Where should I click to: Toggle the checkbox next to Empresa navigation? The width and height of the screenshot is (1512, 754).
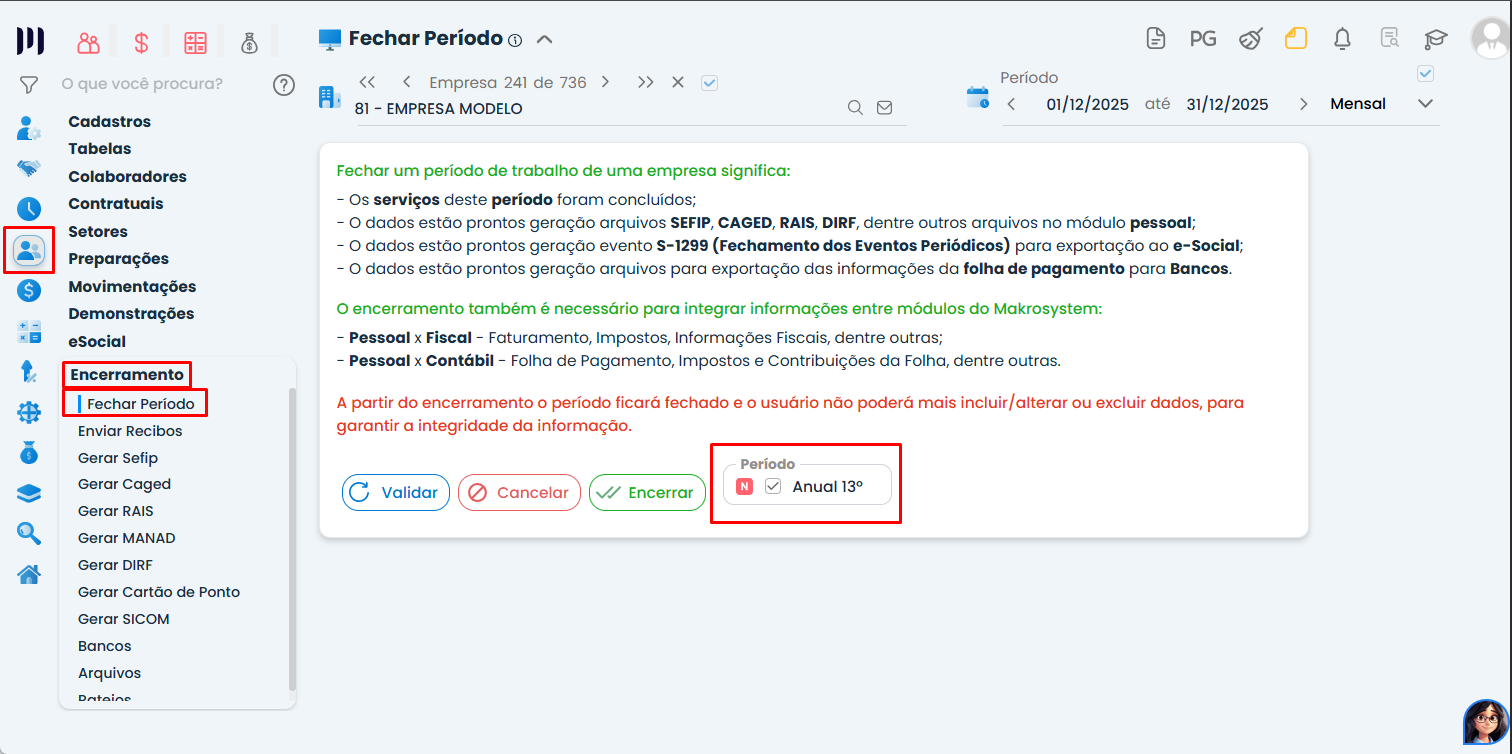[x=710, y=83]
